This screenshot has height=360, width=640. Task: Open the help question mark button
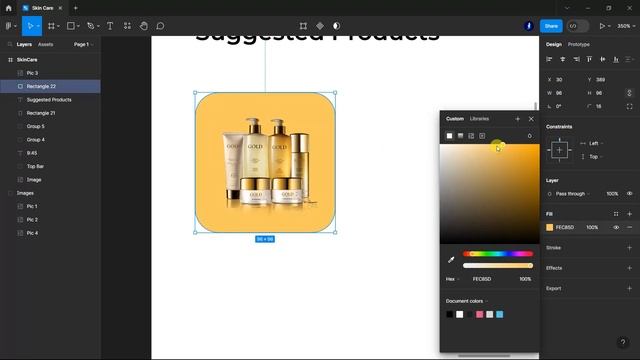[x=623, y=342]
